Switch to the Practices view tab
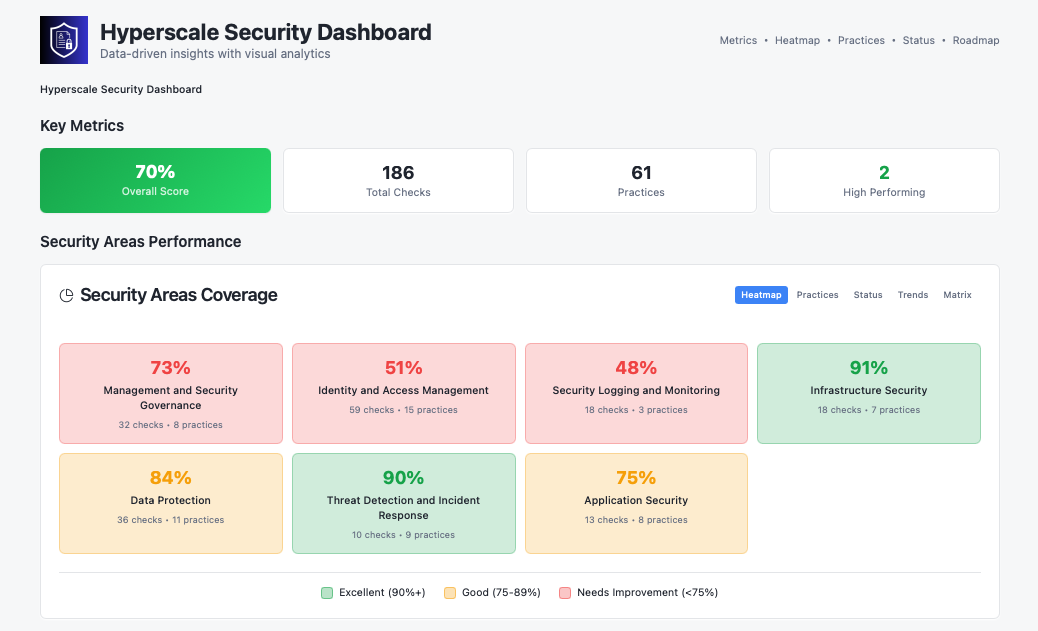The width and height of the screenshot is (1038, 631). [x=817, y=294]
